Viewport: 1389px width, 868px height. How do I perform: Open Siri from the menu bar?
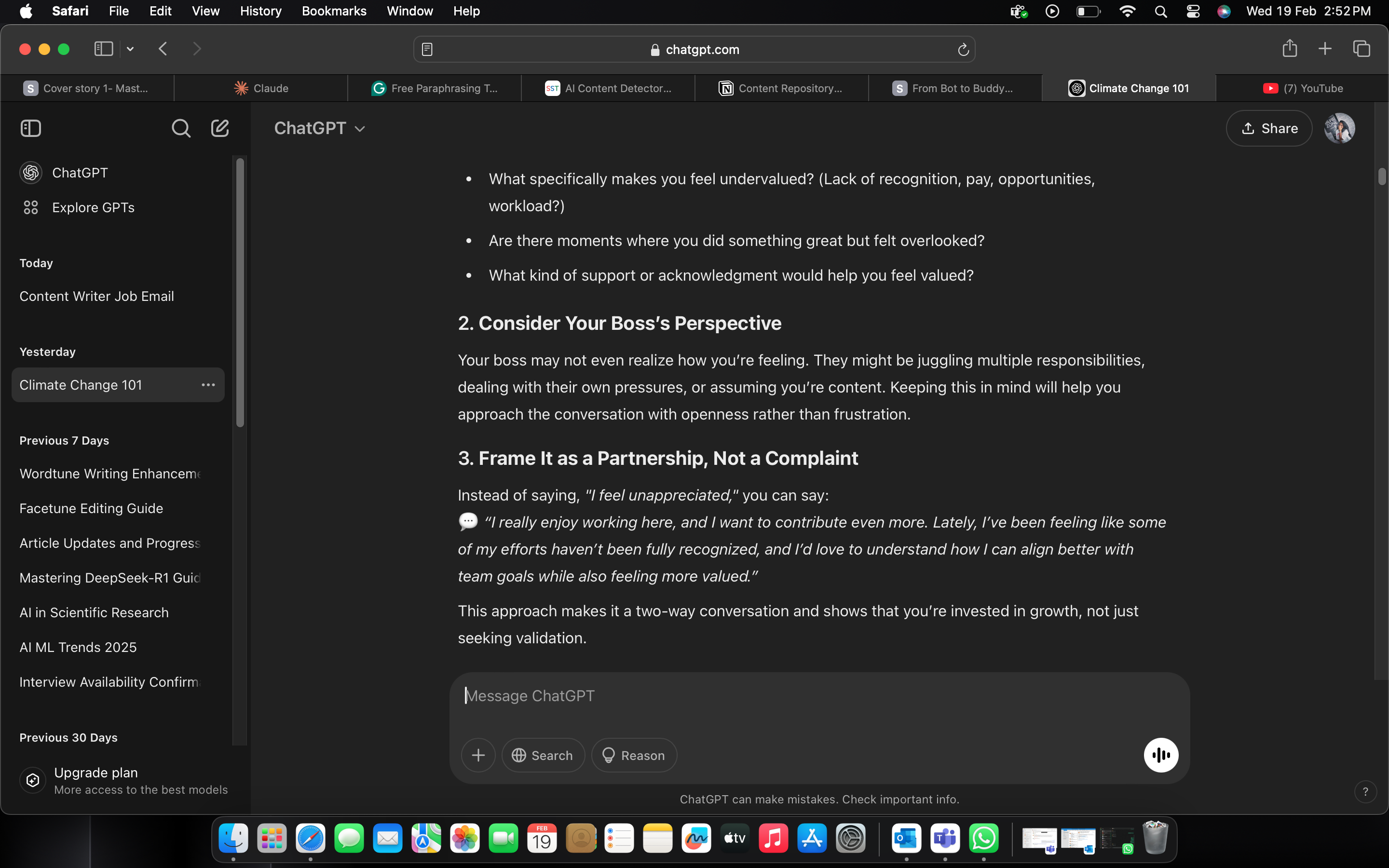click(1224, 12)
